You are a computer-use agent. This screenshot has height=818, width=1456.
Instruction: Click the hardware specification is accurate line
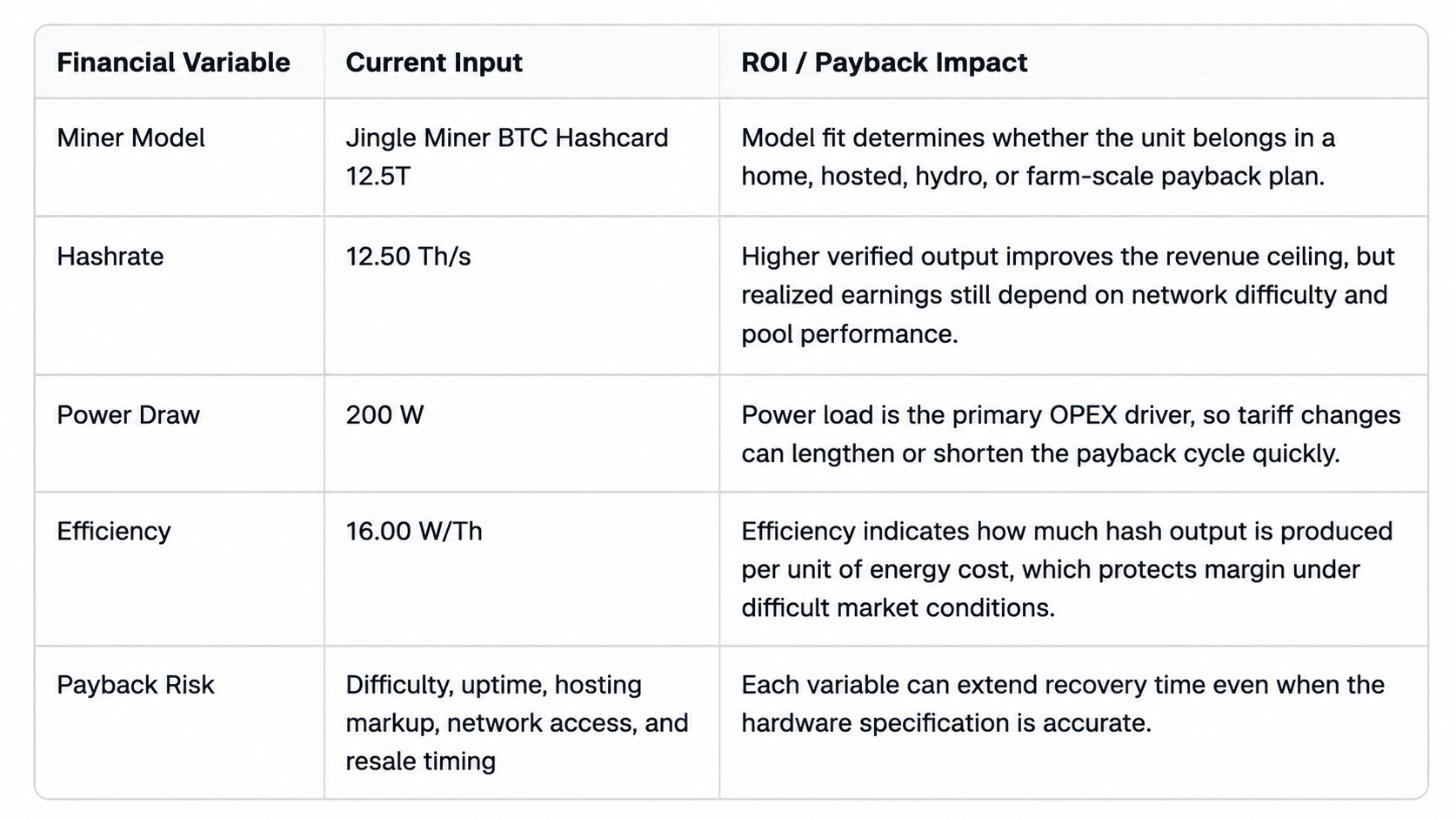click(946, 723)
